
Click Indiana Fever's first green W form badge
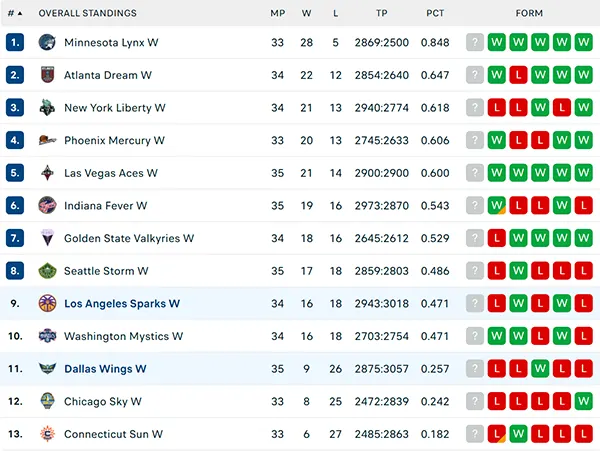coord(497,205)
